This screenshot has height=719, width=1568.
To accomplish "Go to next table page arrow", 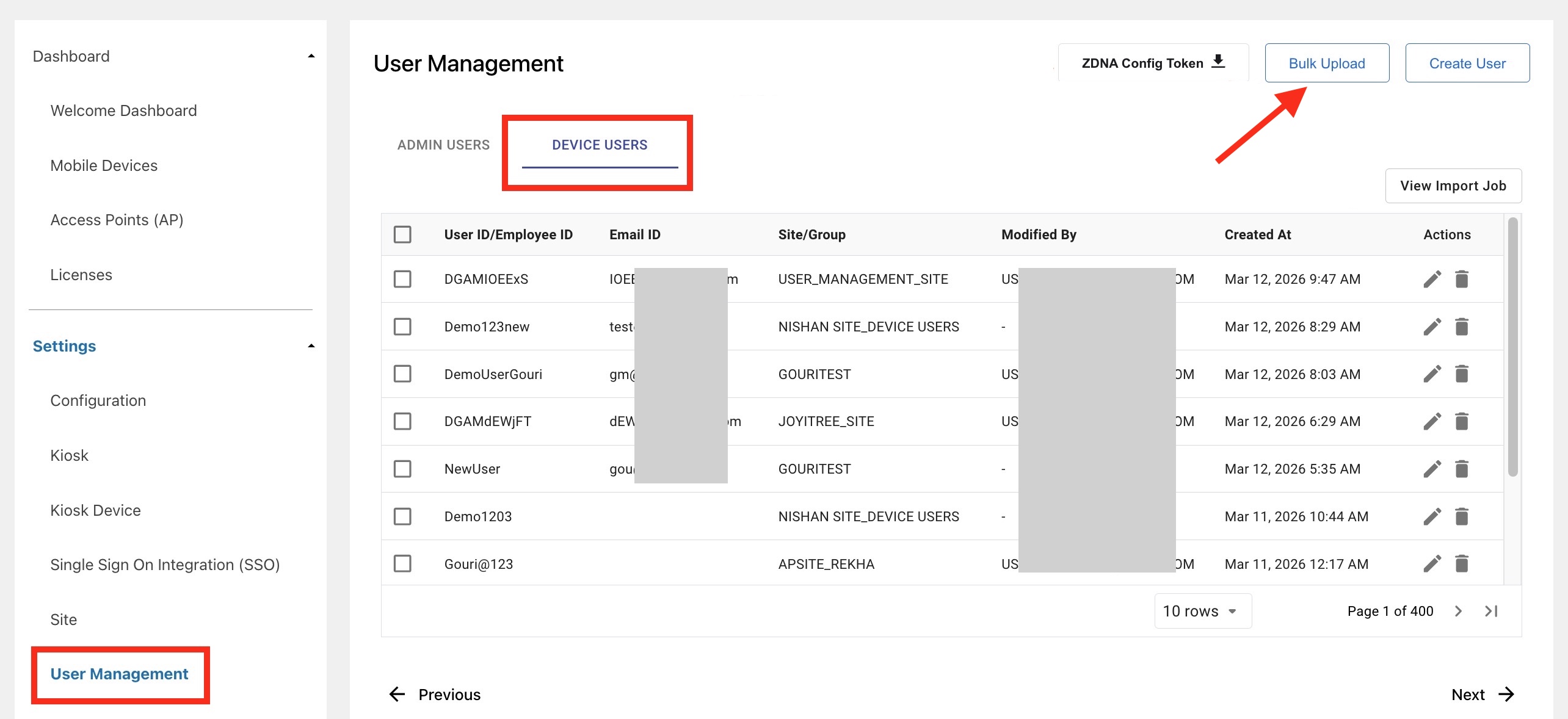I will coord(1459,611).
